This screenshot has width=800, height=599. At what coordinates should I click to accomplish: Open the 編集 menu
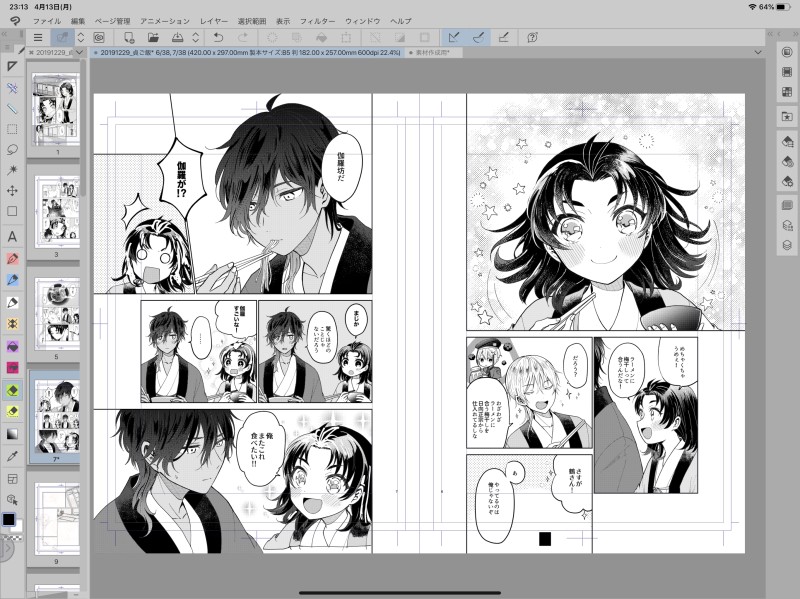pyautogui.click(x=78, y=21)
